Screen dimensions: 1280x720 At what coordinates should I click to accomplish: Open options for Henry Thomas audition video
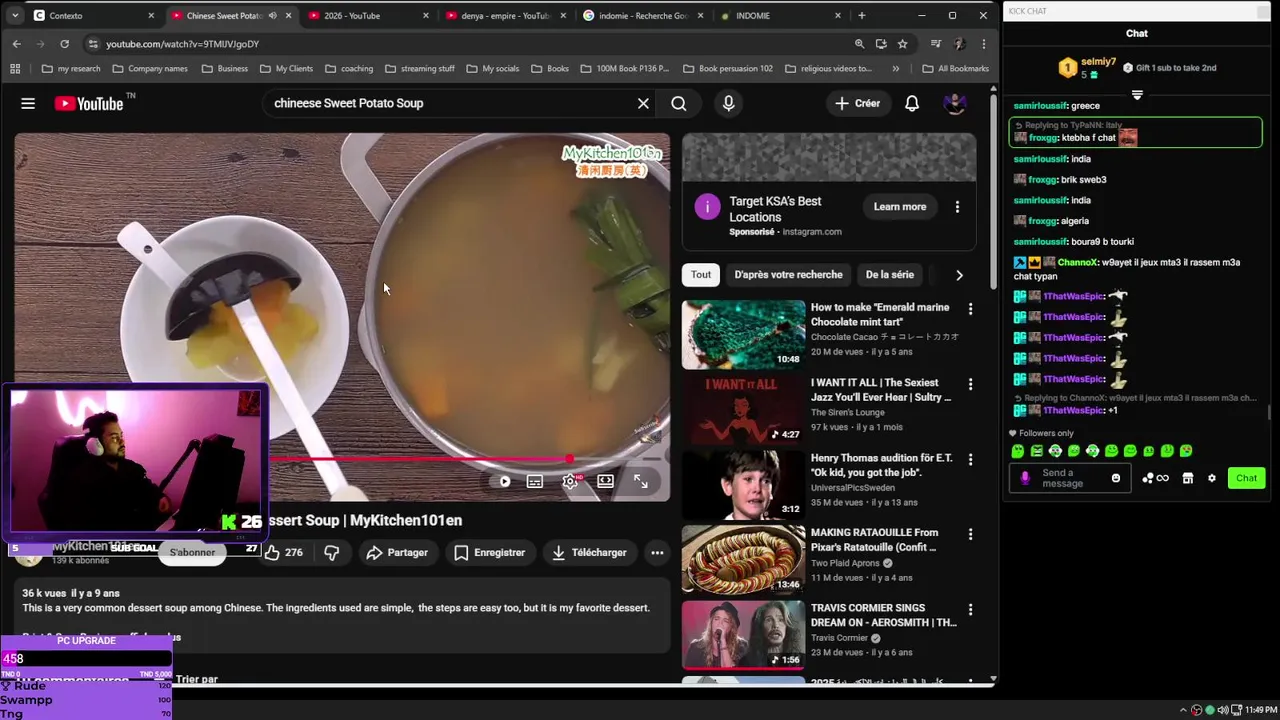970,459
